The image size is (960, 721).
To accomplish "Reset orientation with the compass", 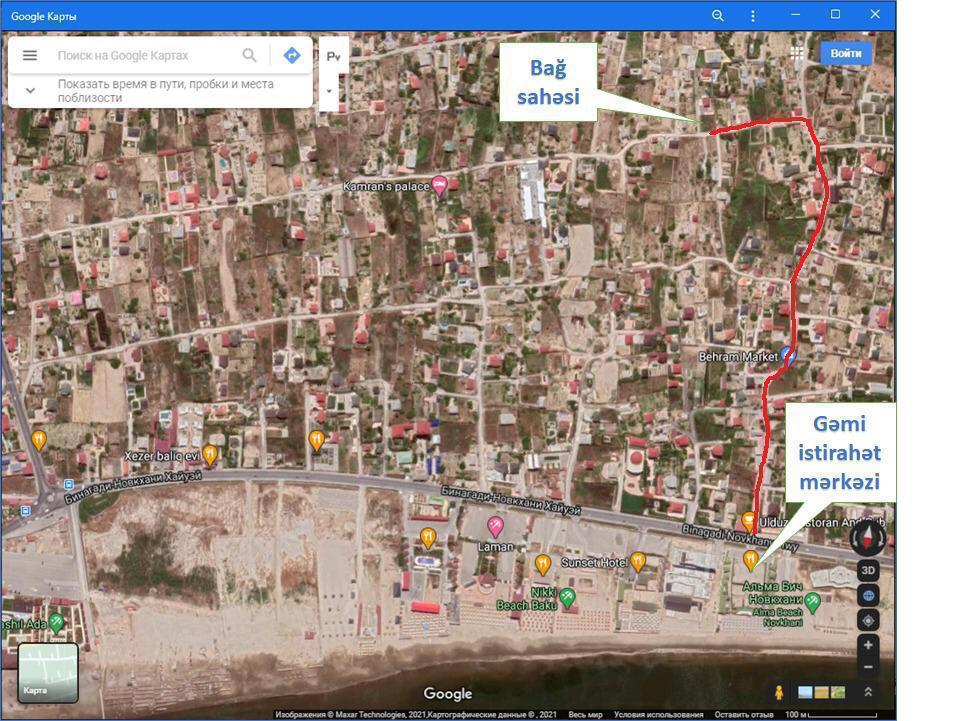I will (866, 539).
